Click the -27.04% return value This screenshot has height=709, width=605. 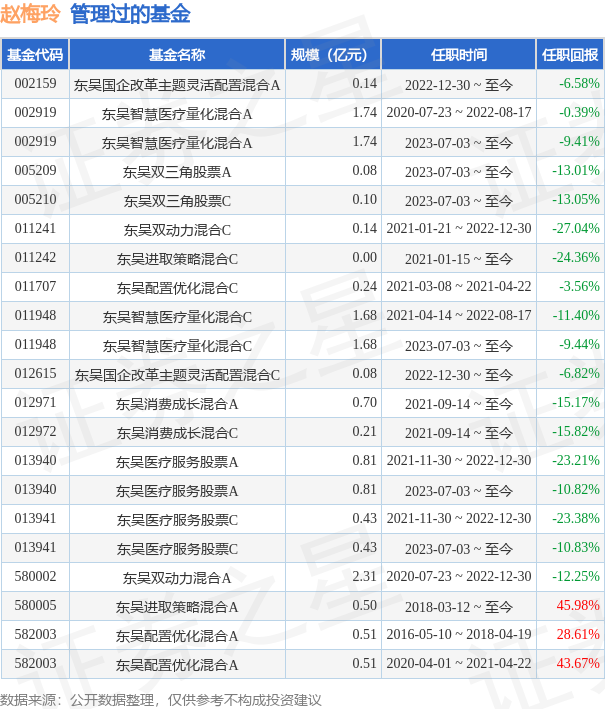pos(576,228)
